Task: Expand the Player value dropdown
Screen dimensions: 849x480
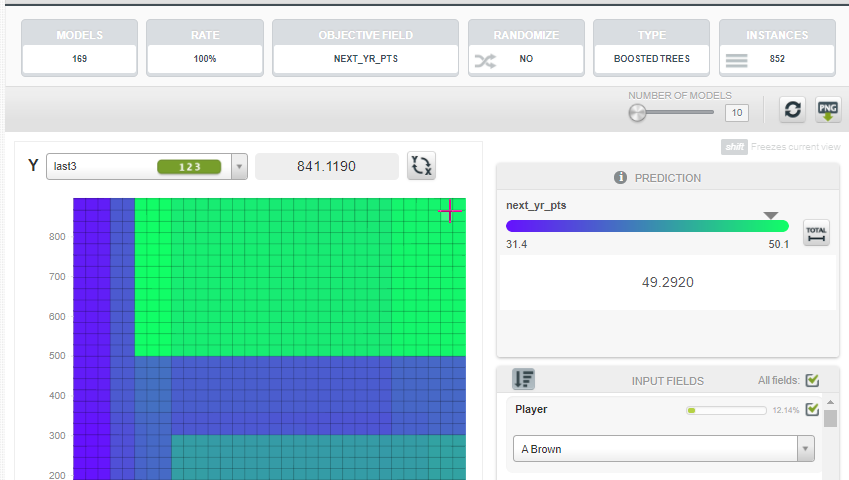Action: [805, 449]
